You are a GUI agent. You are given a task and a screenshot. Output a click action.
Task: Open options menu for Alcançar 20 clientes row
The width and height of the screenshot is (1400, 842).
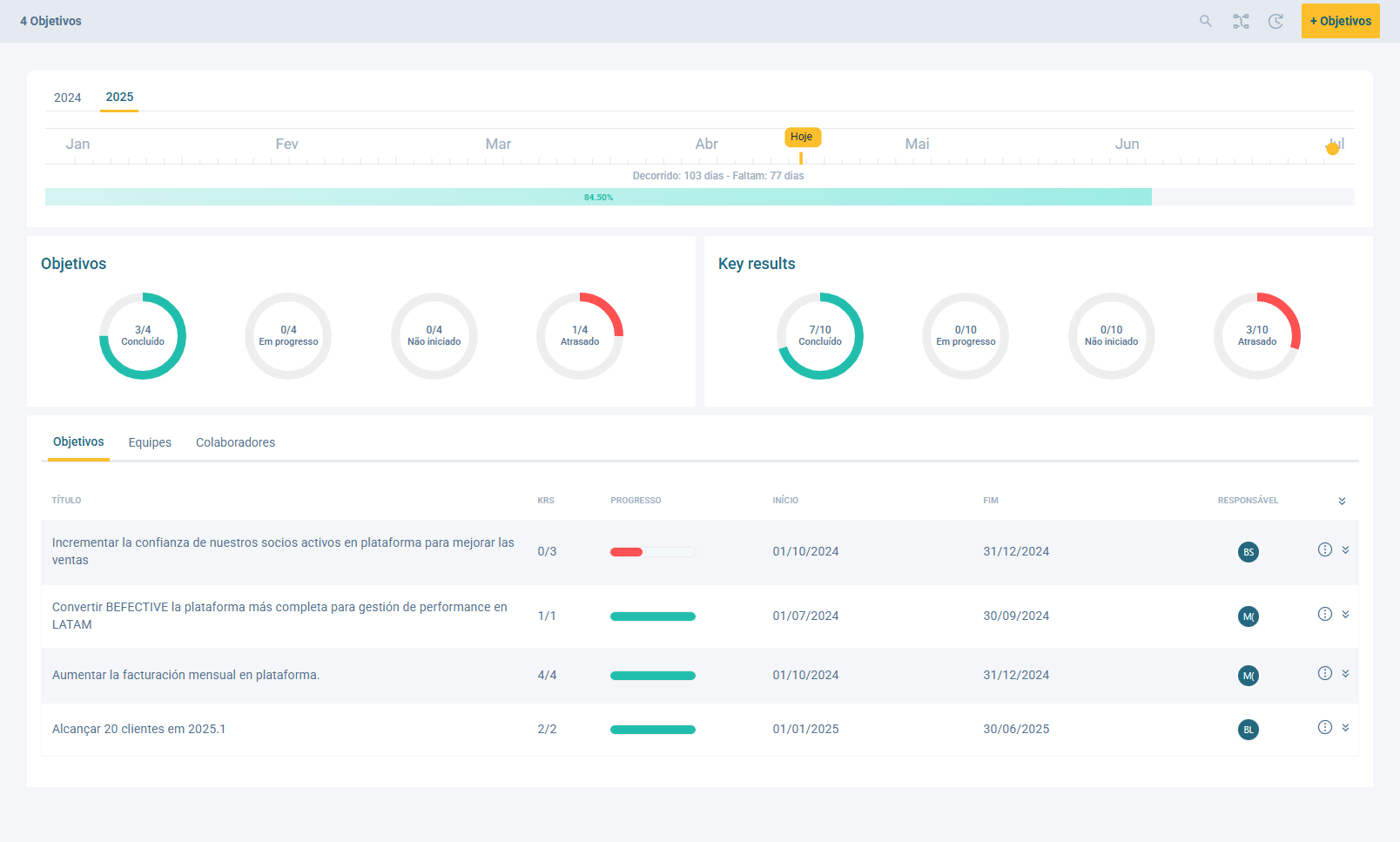(1324, 727)
